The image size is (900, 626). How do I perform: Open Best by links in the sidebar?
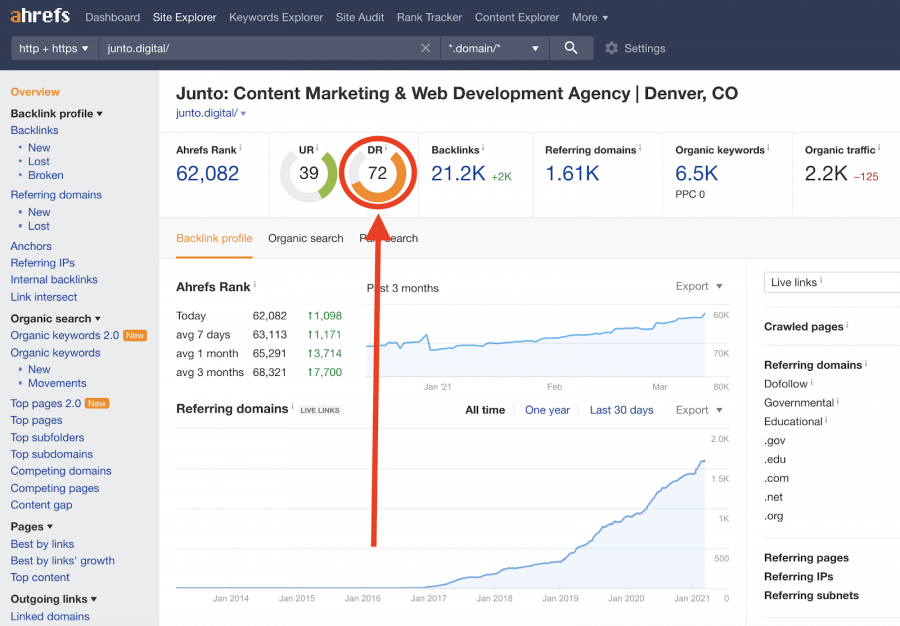point(43,543)
